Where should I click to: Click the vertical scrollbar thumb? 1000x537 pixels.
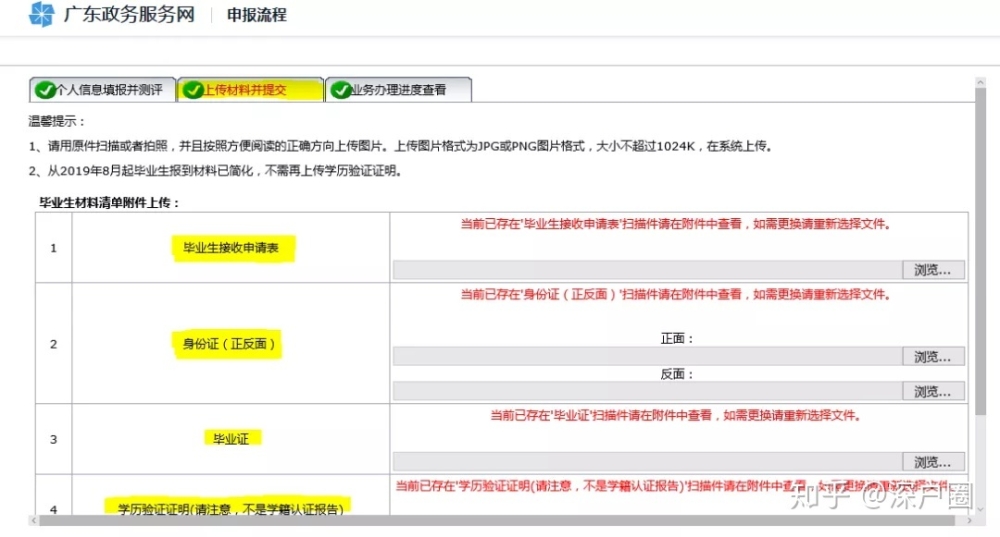[x=980, y=252]
